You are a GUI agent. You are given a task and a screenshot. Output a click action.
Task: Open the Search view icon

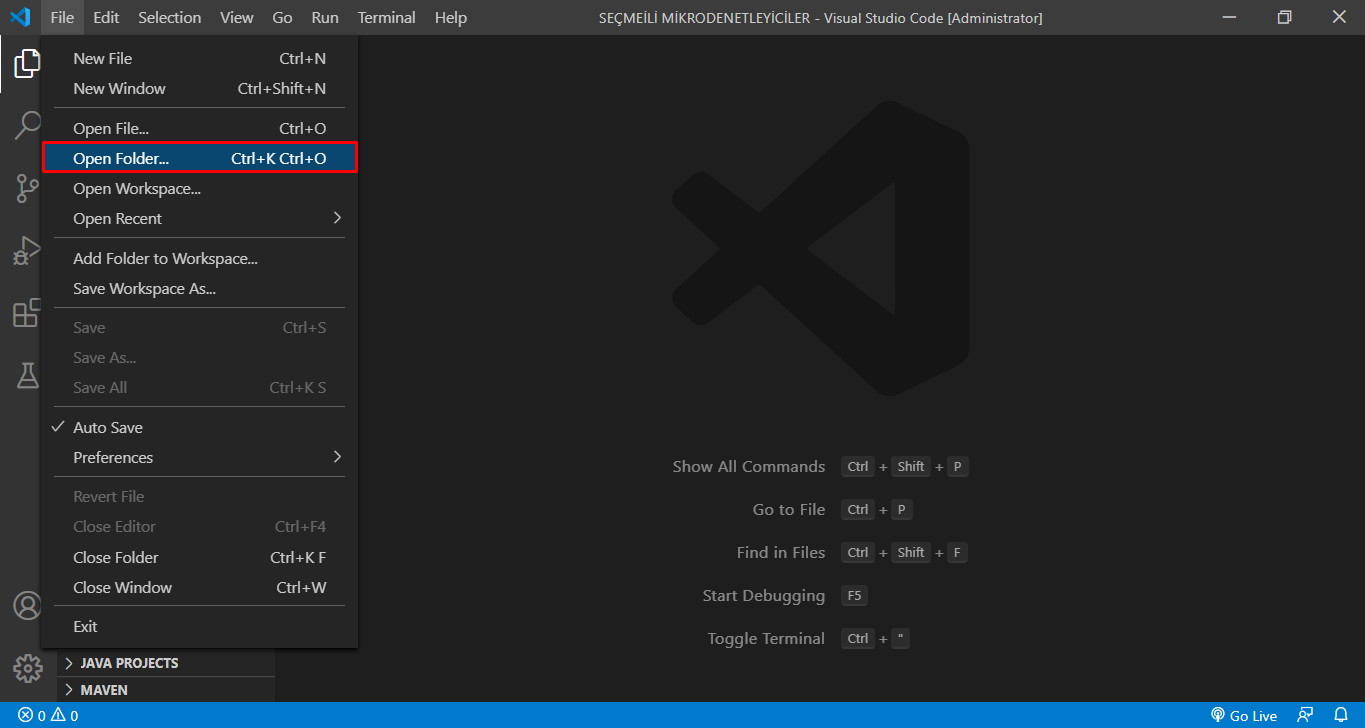(27, 126)
